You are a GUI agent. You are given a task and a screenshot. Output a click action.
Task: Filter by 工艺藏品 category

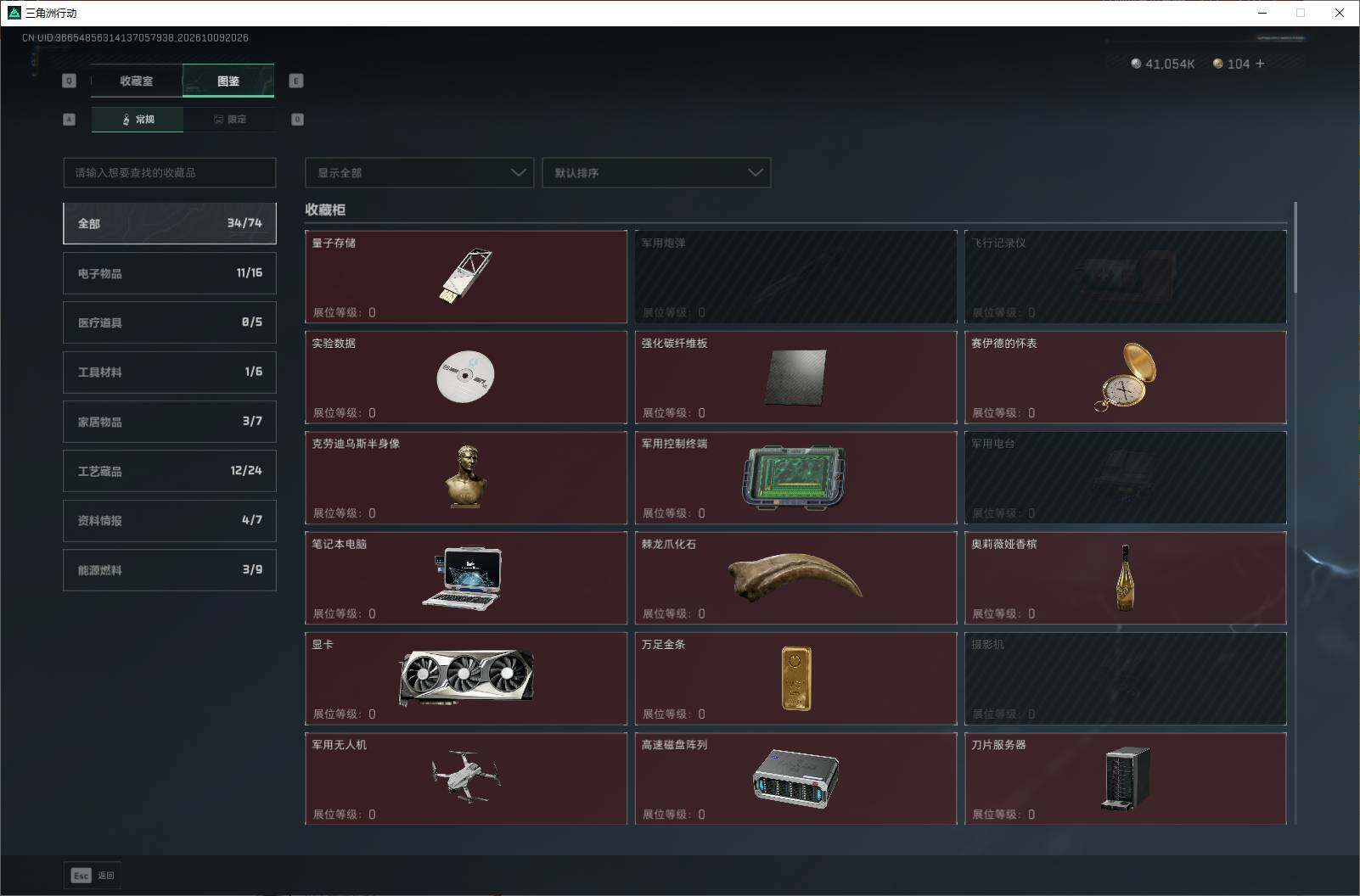(170, 471)
